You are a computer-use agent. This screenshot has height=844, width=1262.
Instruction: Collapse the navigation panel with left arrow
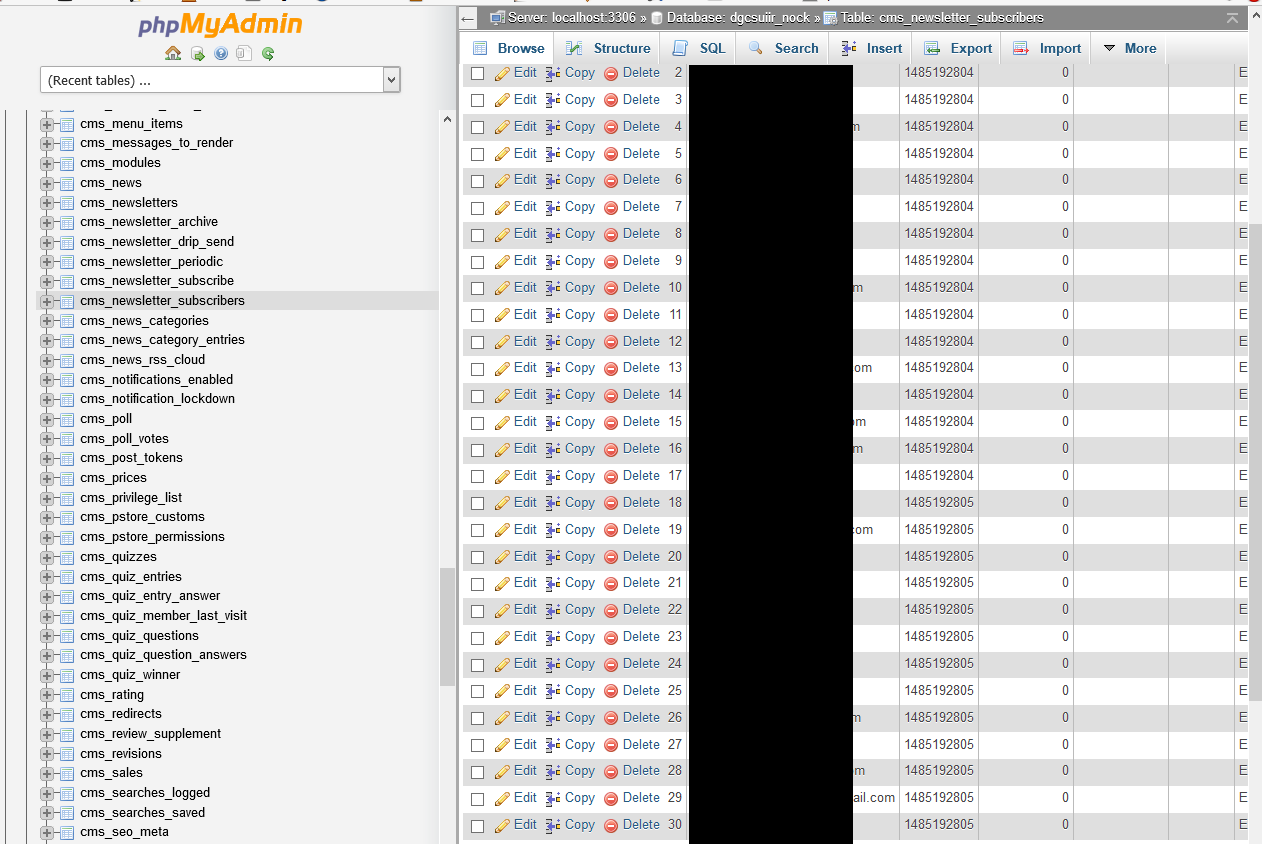(x=468, y=18)
